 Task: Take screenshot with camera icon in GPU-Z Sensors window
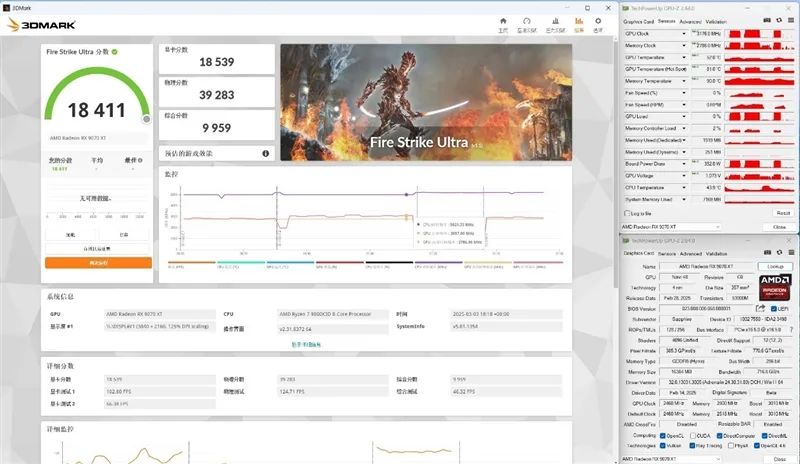767,20
